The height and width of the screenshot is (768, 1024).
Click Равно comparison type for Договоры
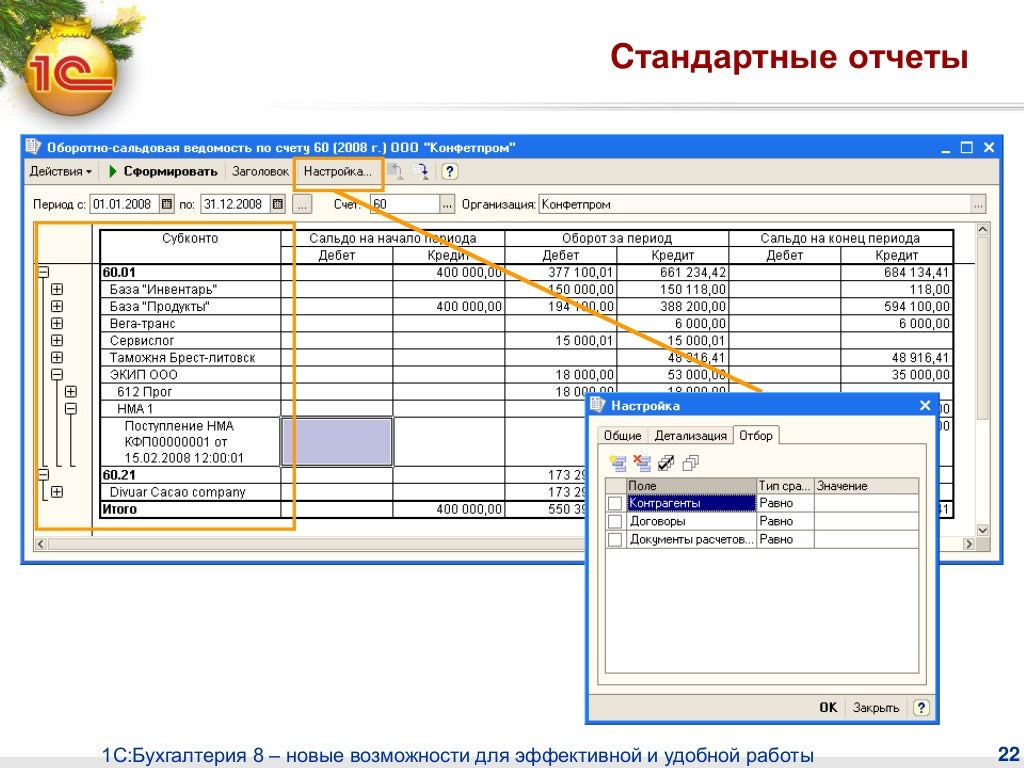point(785,521)
